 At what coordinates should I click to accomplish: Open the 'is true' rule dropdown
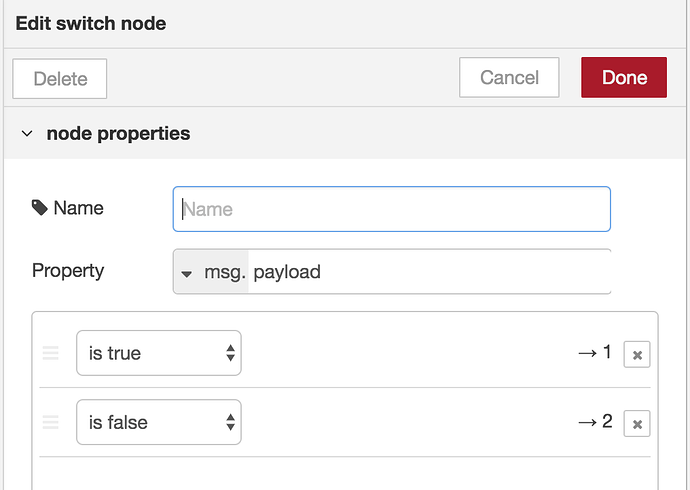click(159, 353)
